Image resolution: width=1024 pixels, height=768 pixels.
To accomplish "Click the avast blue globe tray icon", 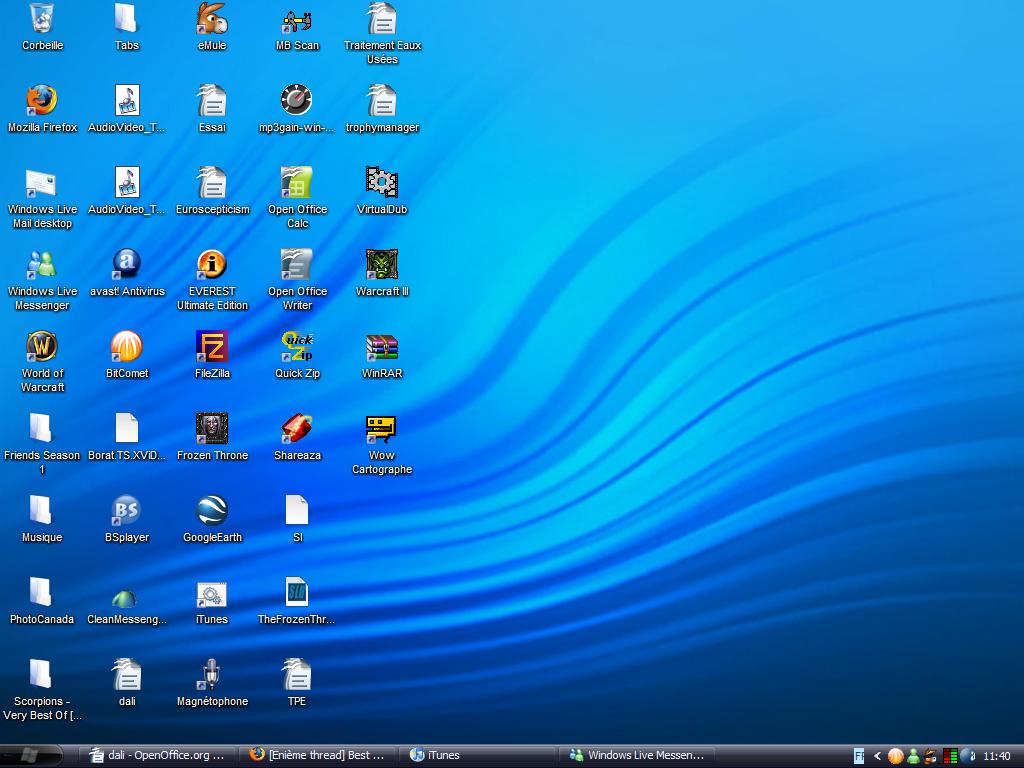I will (967, 756).
